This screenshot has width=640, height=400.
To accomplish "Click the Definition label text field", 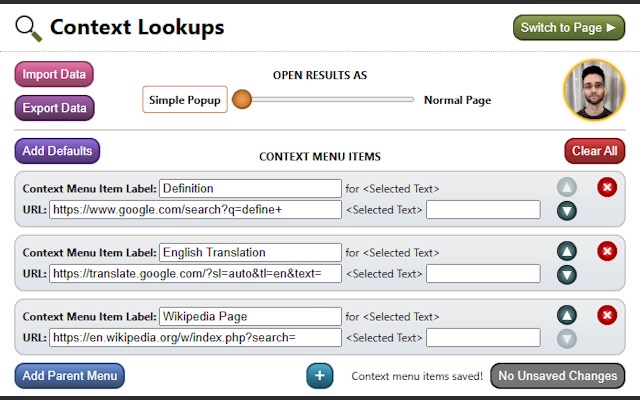I will tap(250, 188).
